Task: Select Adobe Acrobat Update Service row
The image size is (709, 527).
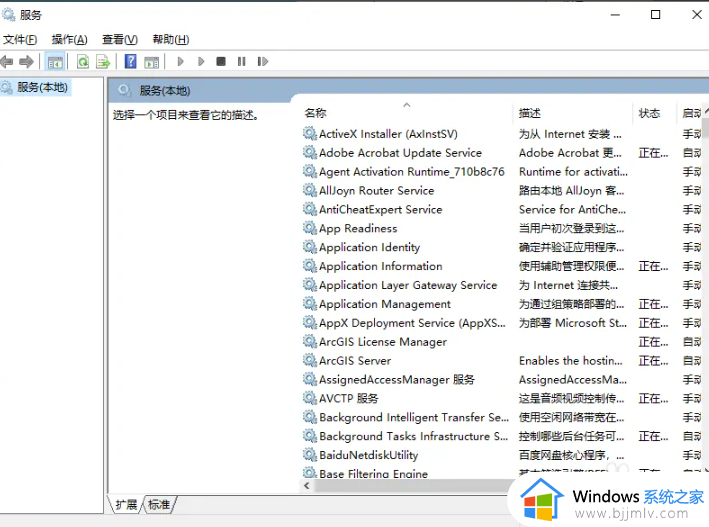Action: coord(501,153)
